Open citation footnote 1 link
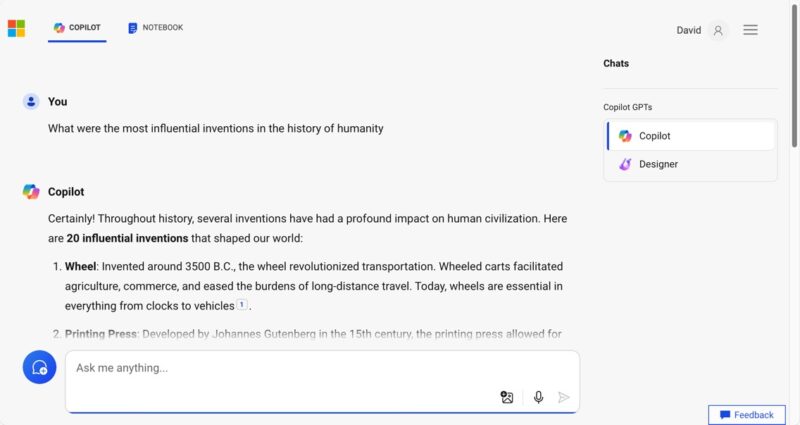Image resolution: width=800 pixels, height=425 pixels. pyautogui.click(x=242, y=305)
